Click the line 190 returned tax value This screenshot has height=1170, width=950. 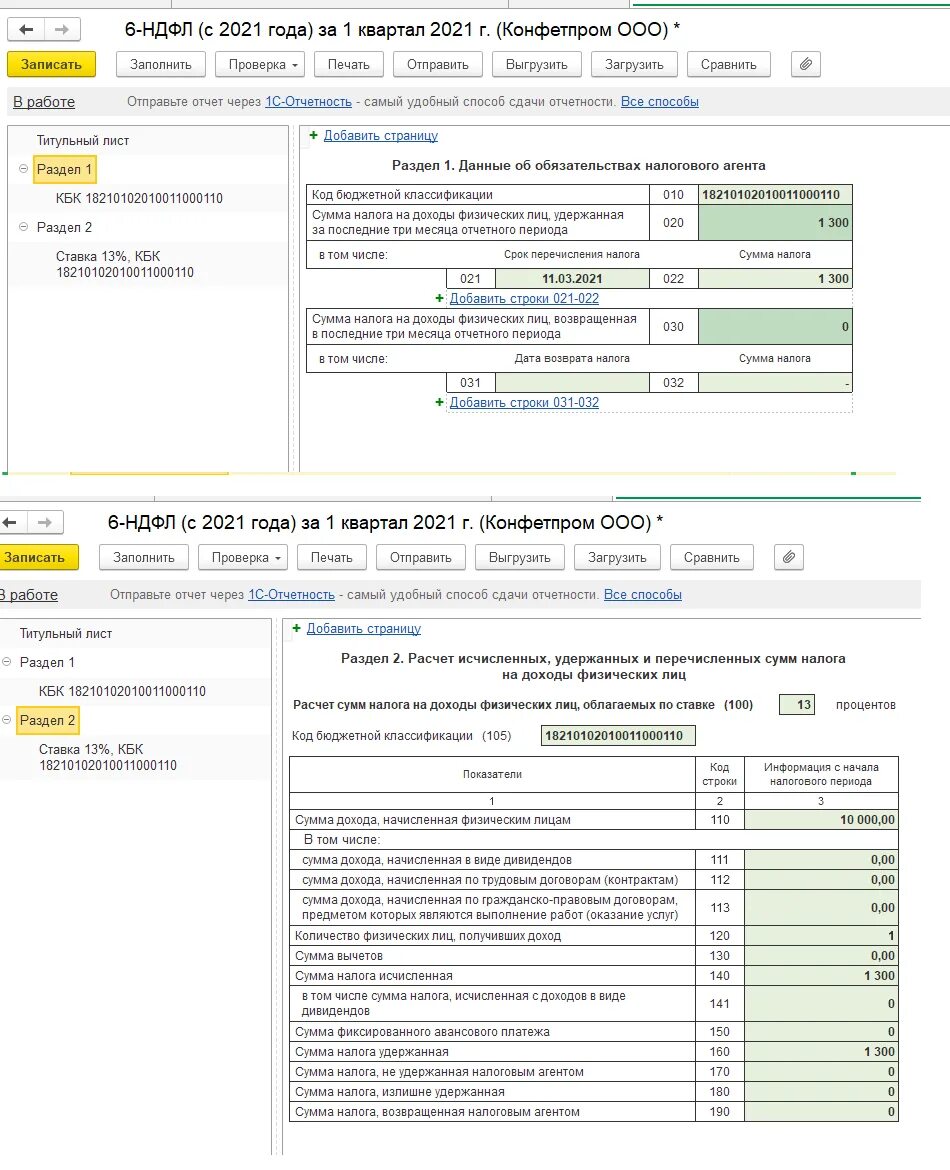[x=822, y=1112]
